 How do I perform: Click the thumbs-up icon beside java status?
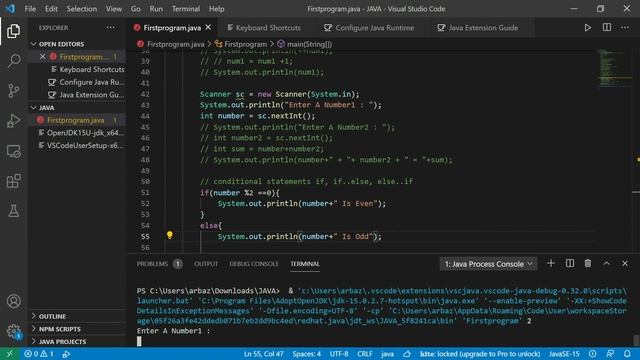tap(407, 354)
